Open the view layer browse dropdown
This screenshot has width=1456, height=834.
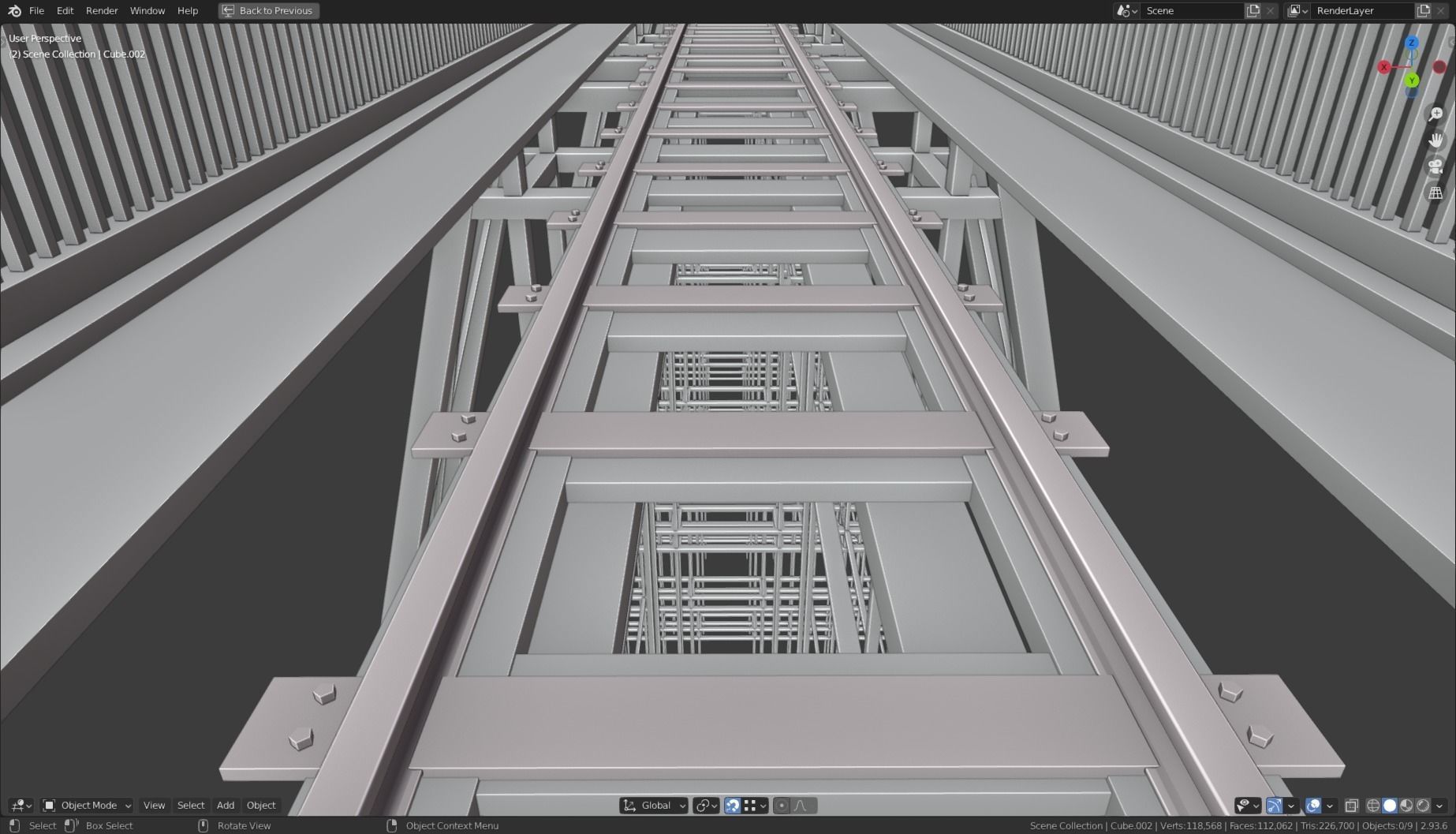point(1297,10)
